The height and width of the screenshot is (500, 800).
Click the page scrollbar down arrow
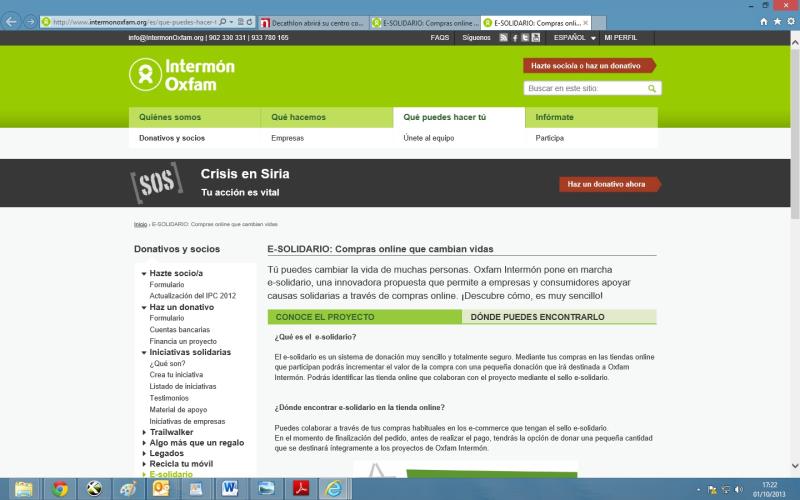tap(795, 466)
